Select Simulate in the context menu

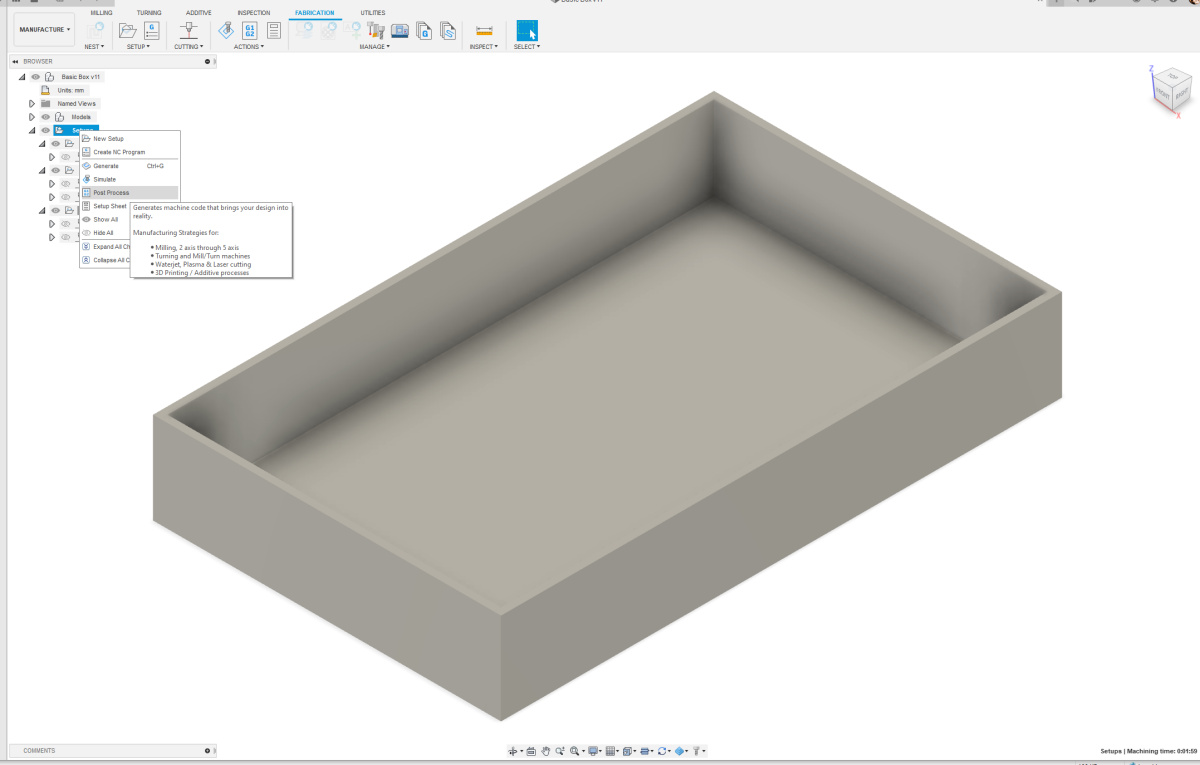[x=129, y=179]
